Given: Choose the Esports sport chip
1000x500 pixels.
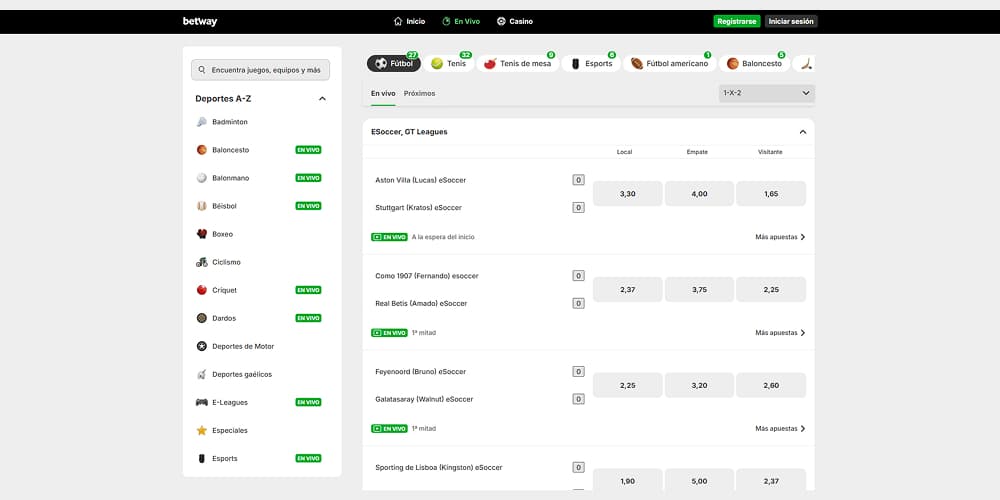Looking at the screenshot, I should [x=591, y=64].
